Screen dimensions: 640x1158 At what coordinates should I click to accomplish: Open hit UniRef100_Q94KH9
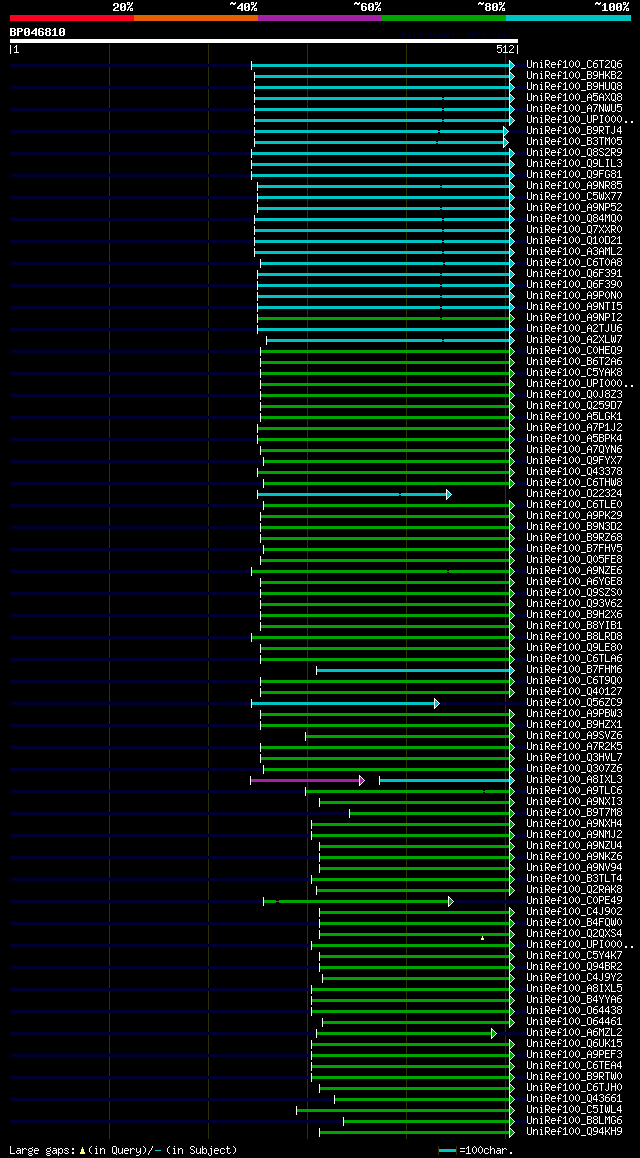click(x=574, y=1131)
